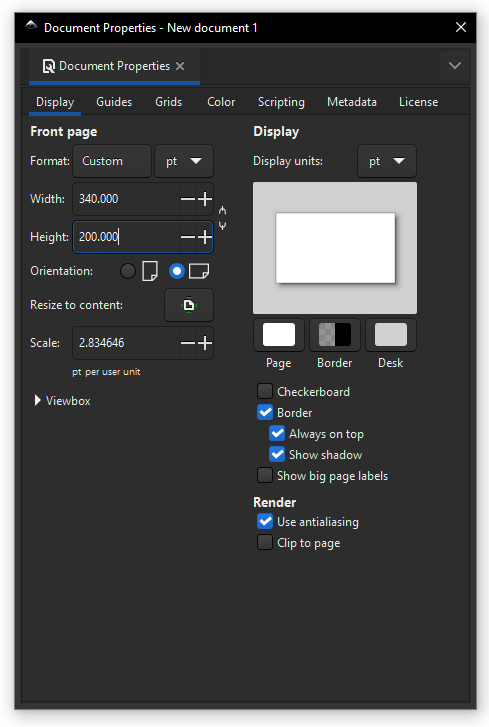Screen dimensions: 489x727
Task: Disable the Show shadow checkbox
Action: pyautogui.click(x=277, y=454)
